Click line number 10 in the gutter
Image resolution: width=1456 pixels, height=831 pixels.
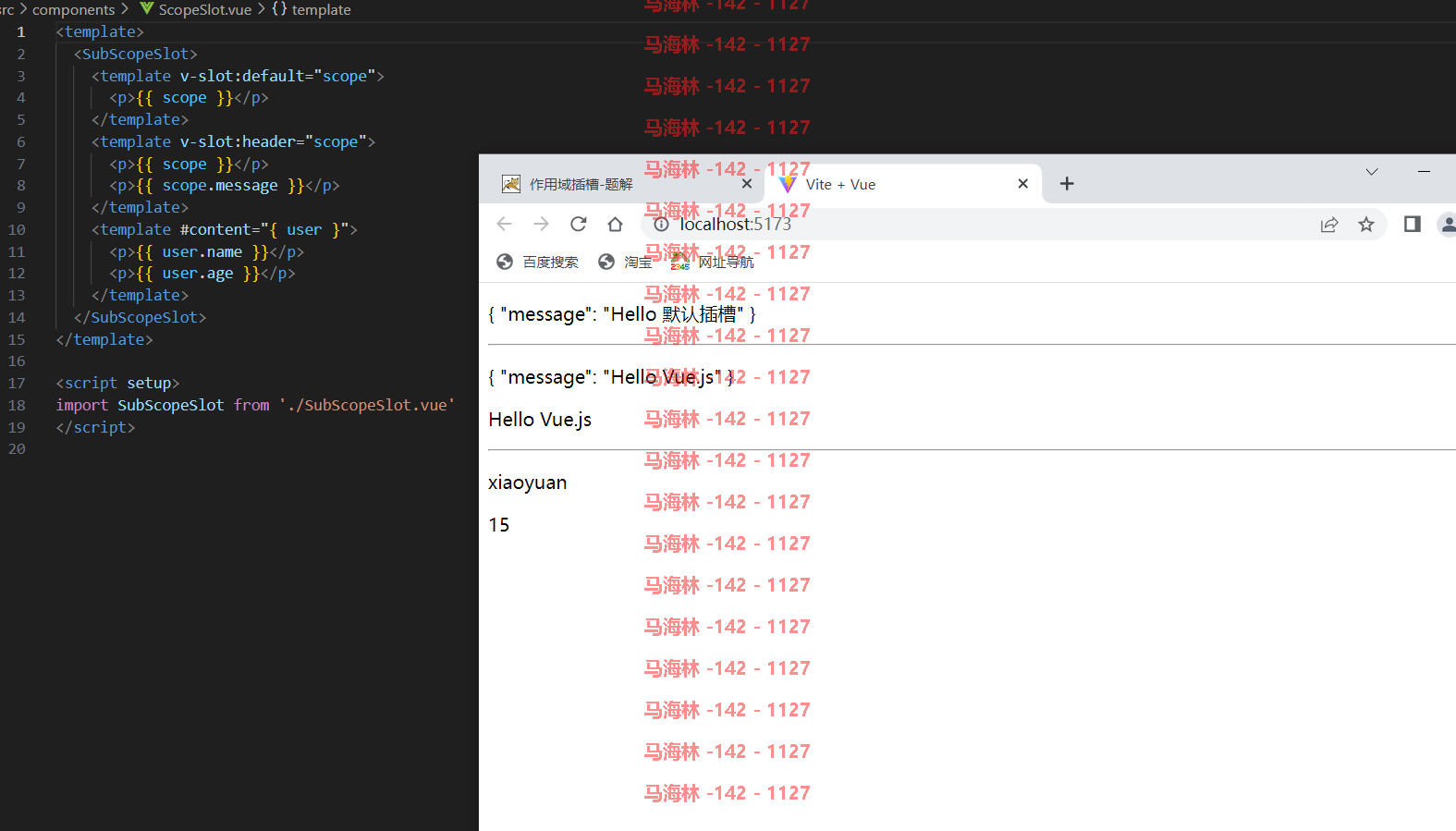tap(17, 229)
